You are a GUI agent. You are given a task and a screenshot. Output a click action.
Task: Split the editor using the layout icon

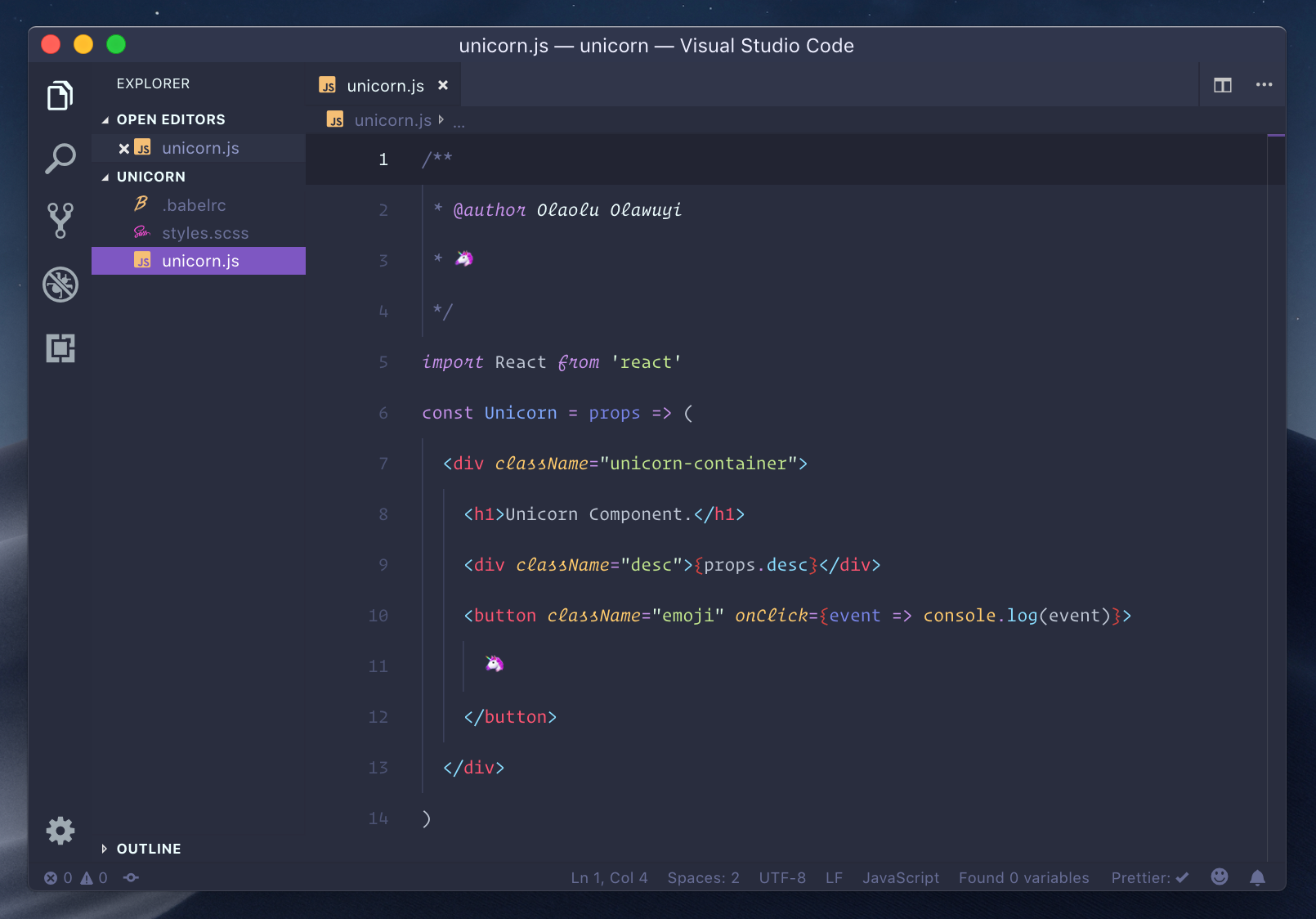1221,84
